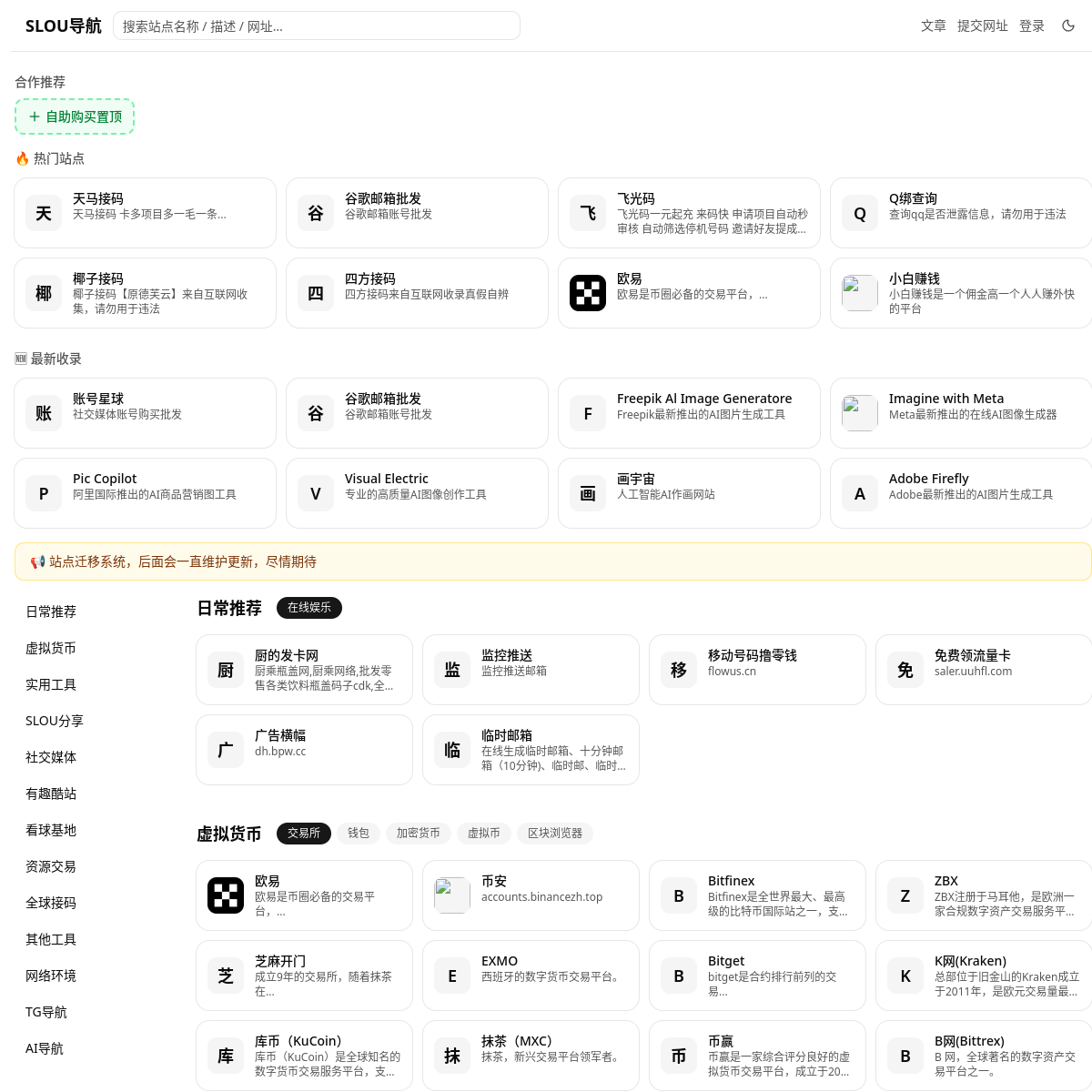Click the EXMO E icon
Screen dimensions: 1092x1092
[452, 976]
